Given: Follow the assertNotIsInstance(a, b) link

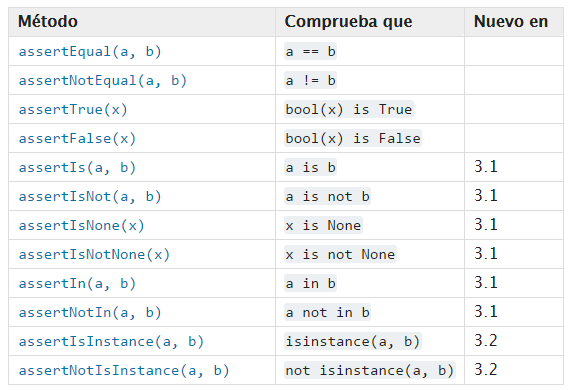Looking at the screenshot, I should click(x=124, y=371).
